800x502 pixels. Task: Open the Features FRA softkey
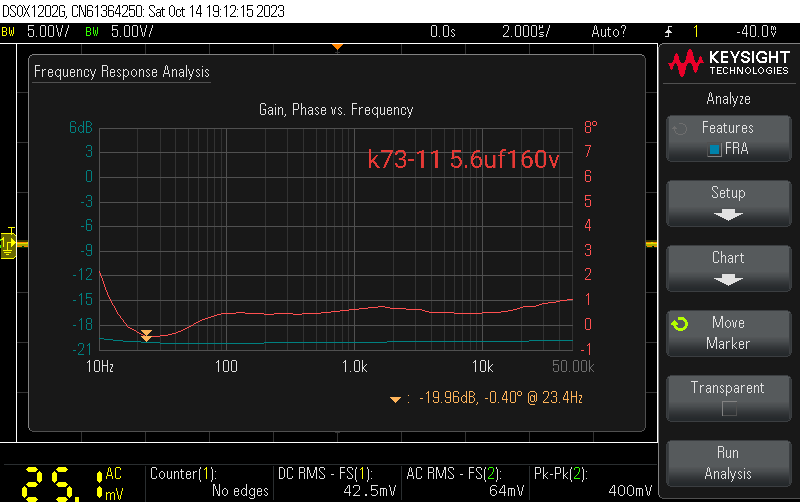pos(728,138)
